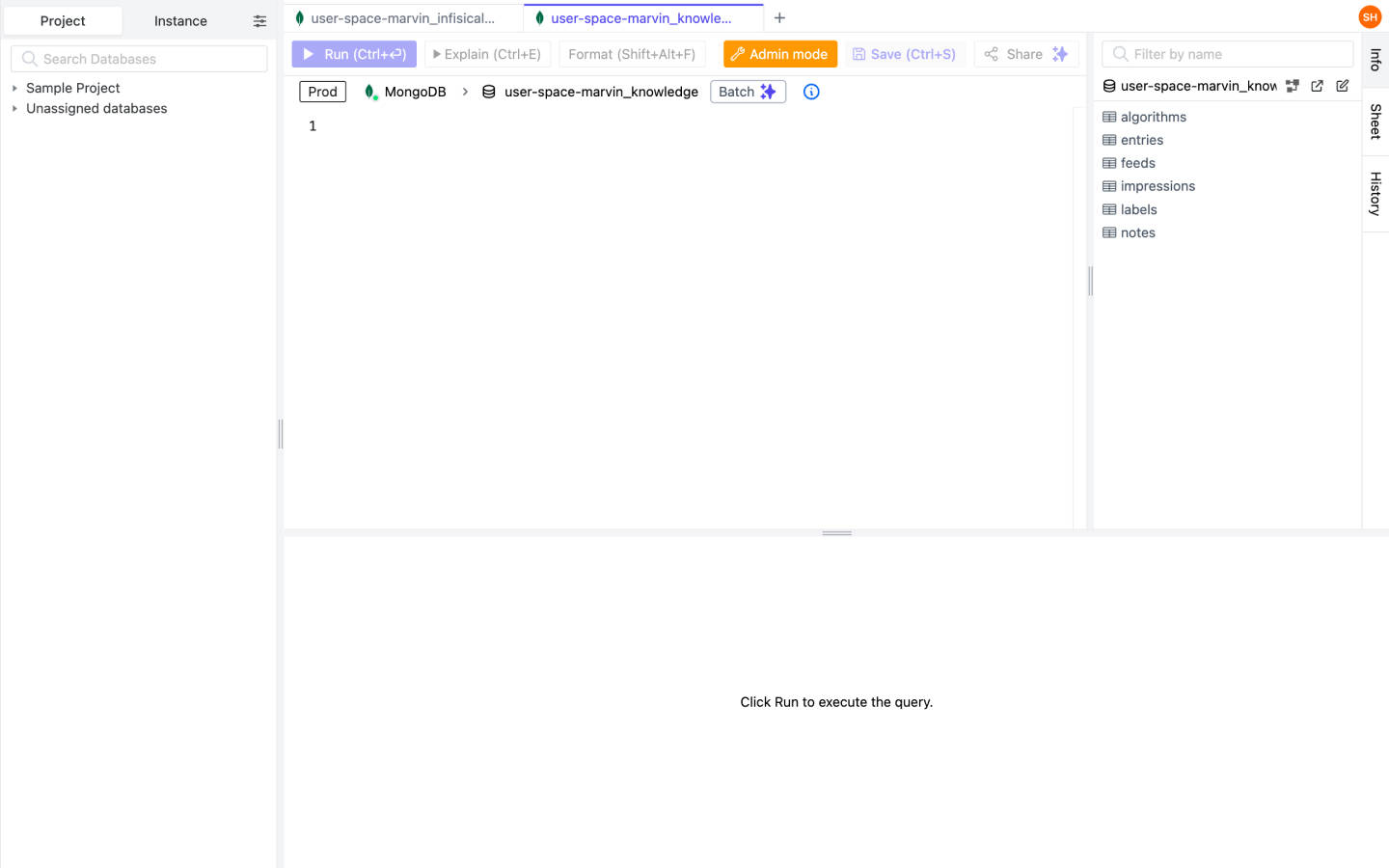
Task: Click the plus icon to open a new tab
Action: click(779, 17)
